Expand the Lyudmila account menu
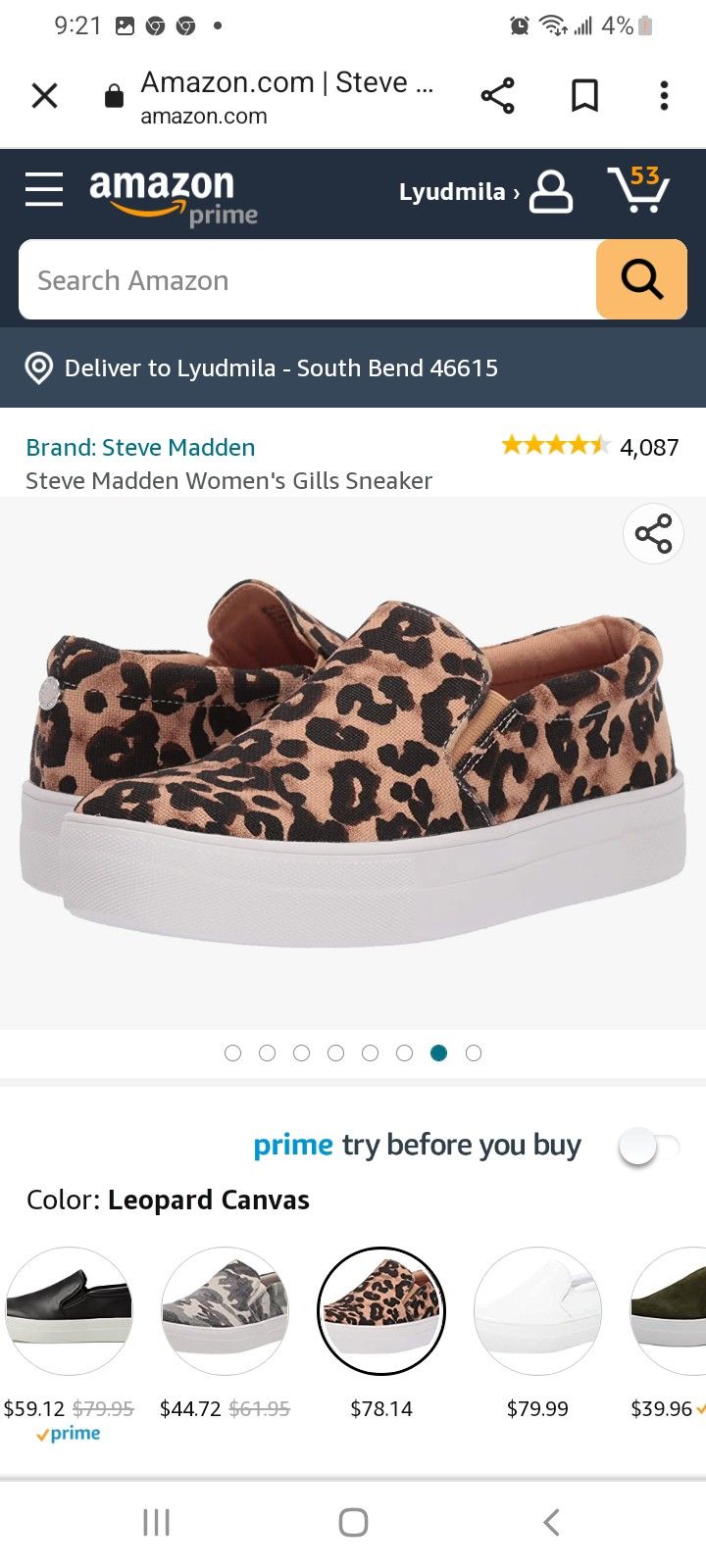This screenshot has width=706, height=1568. point(458,192)
